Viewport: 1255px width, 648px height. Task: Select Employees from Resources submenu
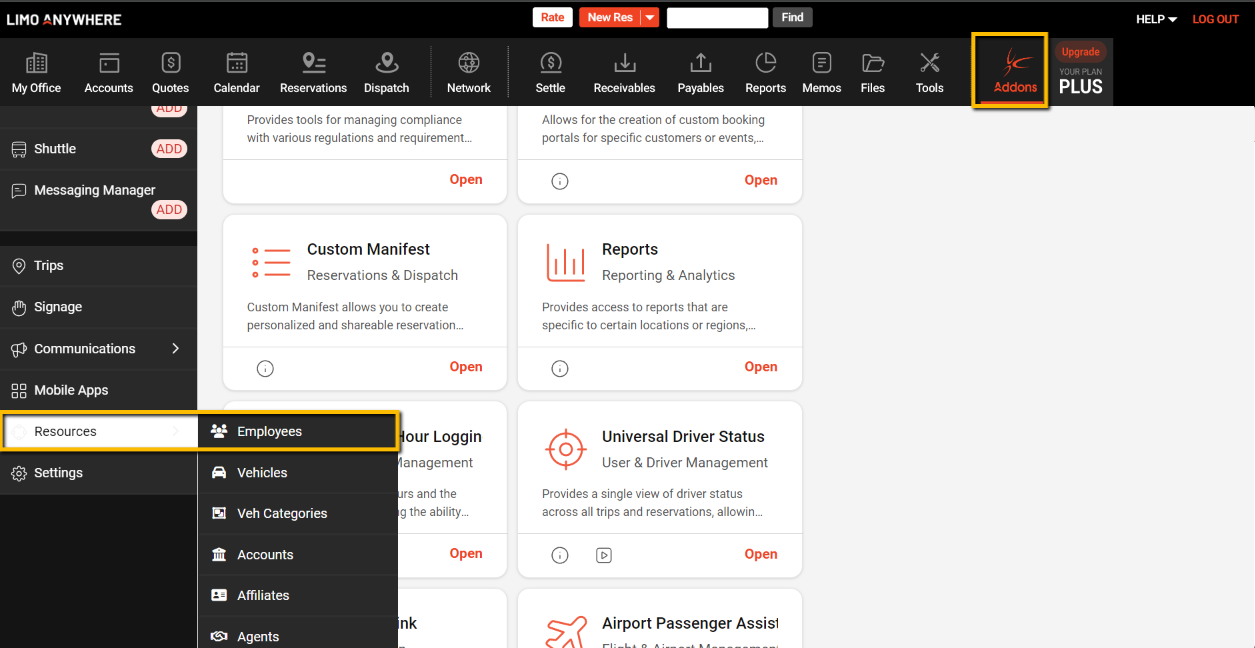click(269, 431)
